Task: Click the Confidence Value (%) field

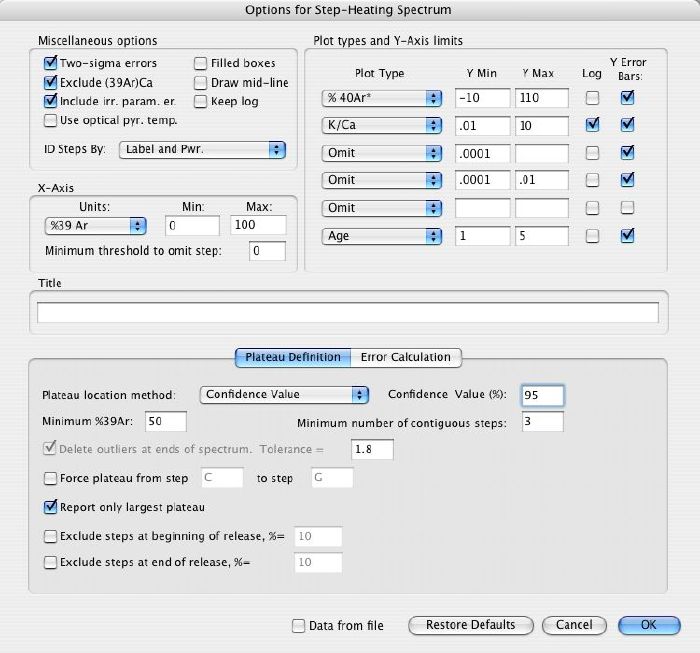Action: pyautogui.click(x=542, y=395)
